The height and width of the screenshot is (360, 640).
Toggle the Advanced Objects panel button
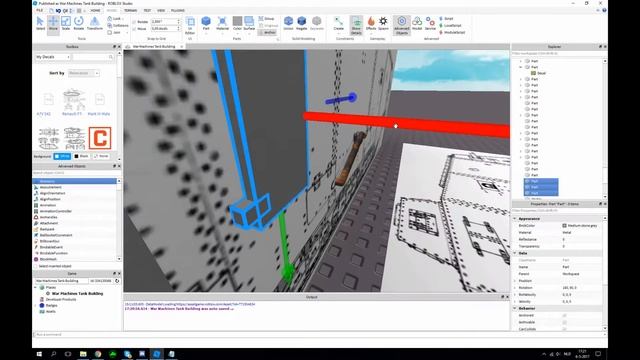[x=402, y=25]
